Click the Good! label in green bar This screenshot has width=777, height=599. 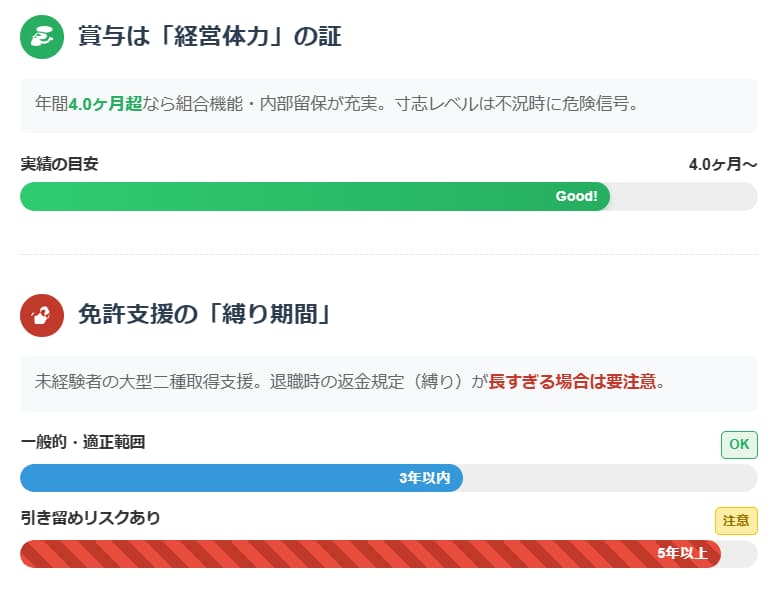576,196
